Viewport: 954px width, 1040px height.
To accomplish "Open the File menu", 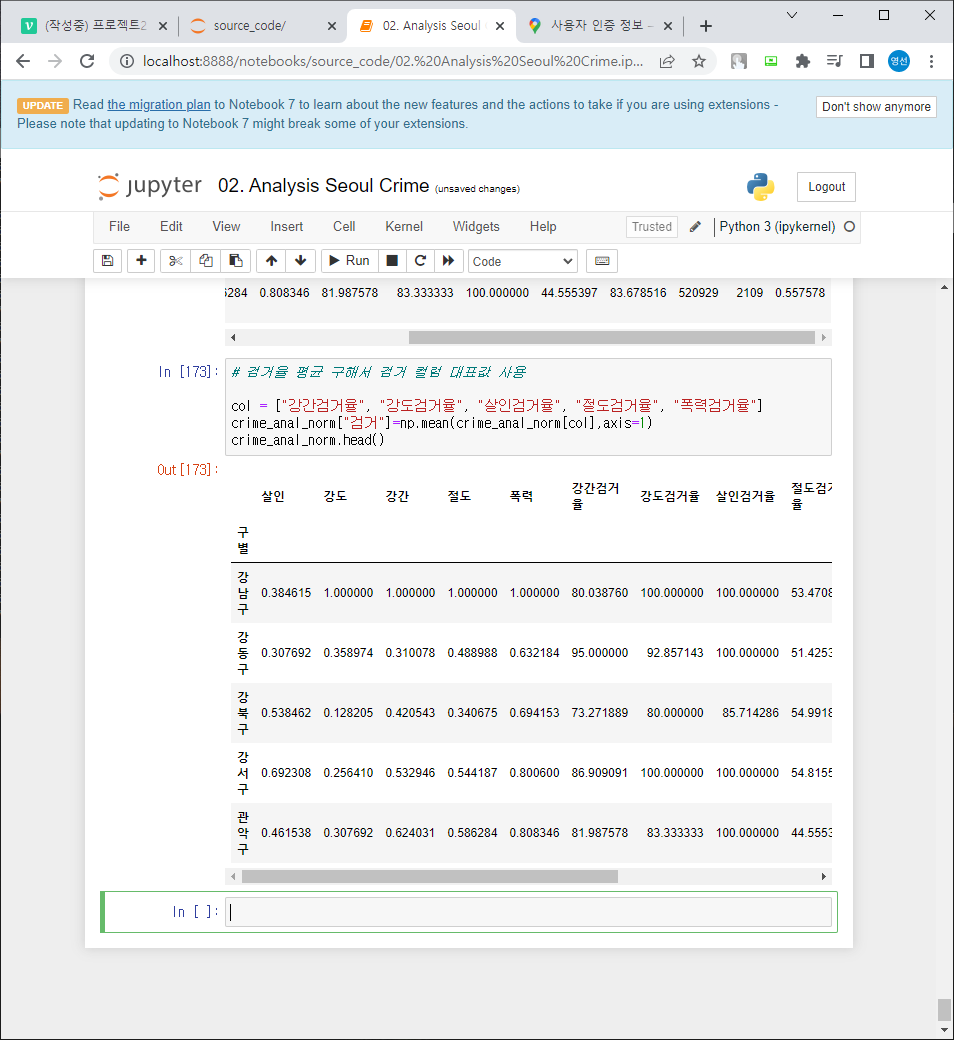I will [119, 227].
